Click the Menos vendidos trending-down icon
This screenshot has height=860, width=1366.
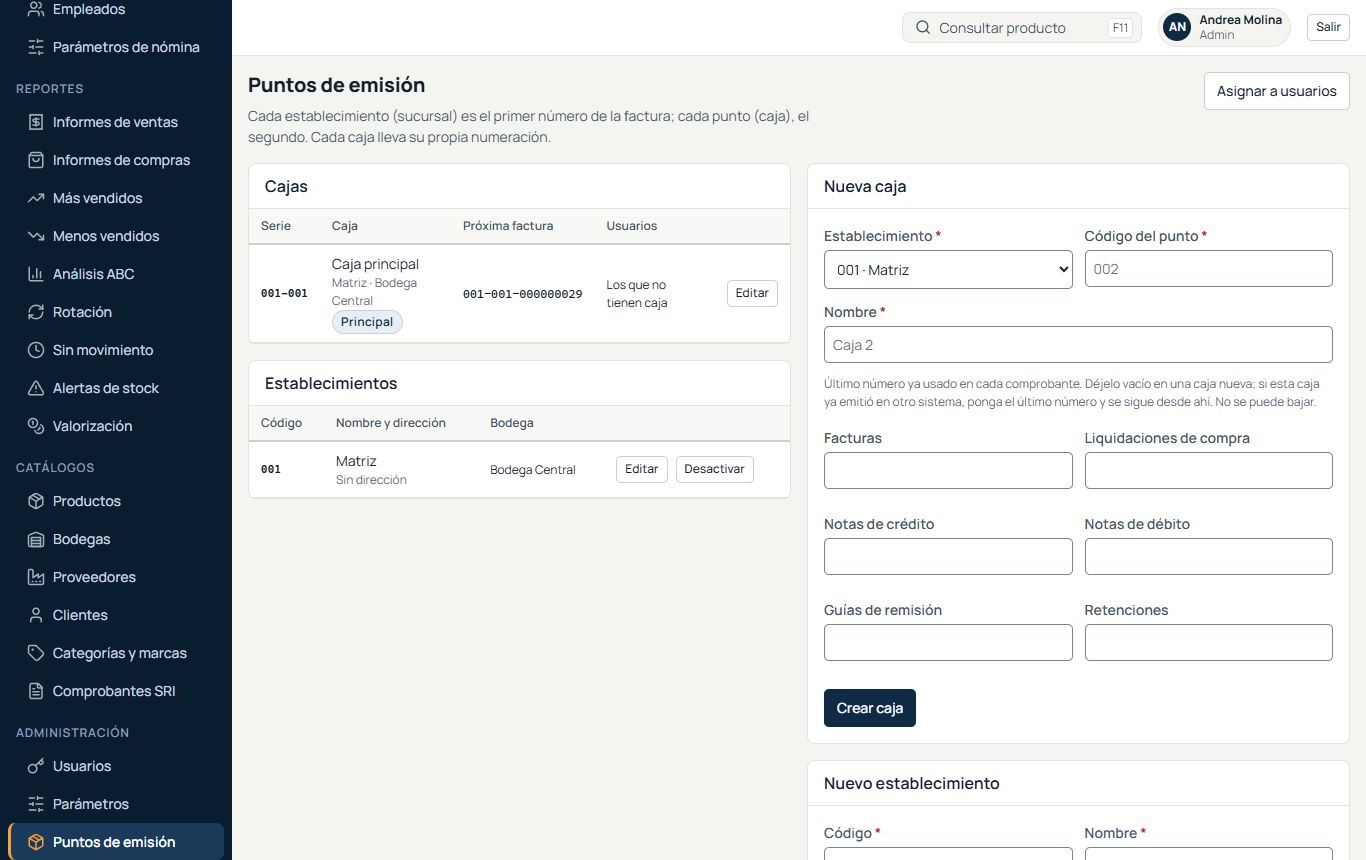36,236
